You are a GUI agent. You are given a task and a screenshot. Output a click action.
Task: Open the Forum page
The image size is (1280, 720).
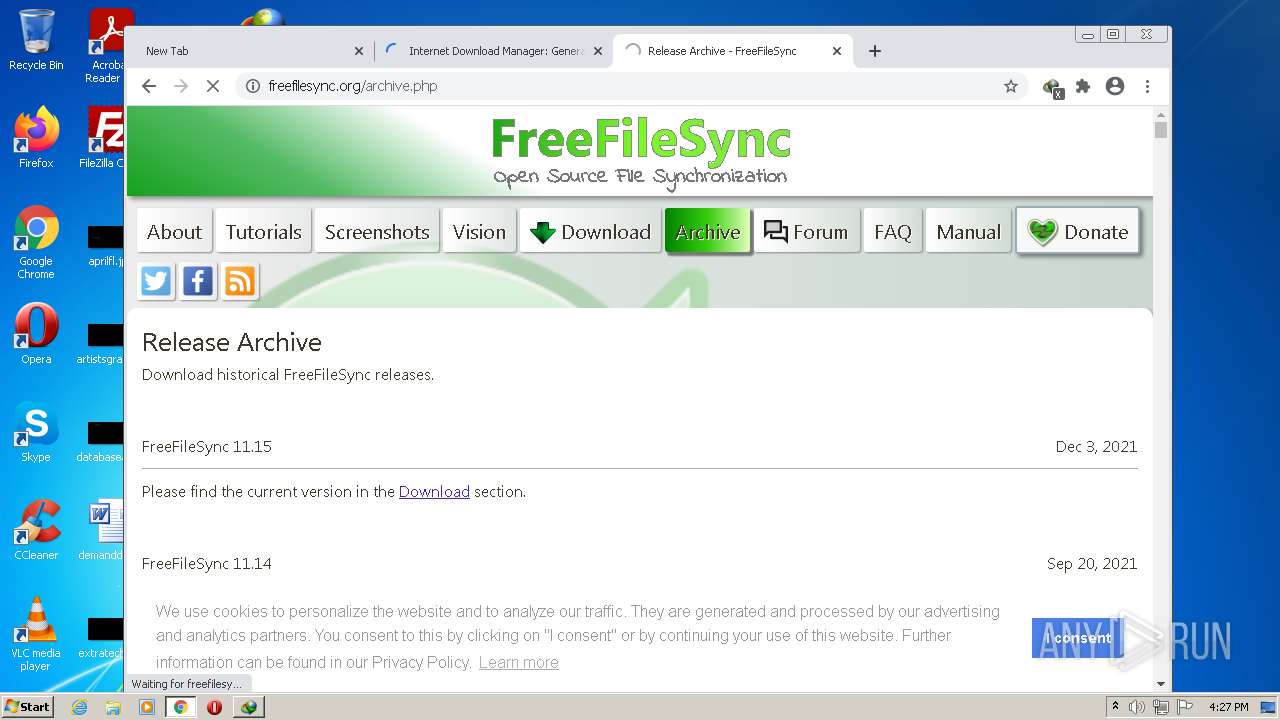point(806,232)
